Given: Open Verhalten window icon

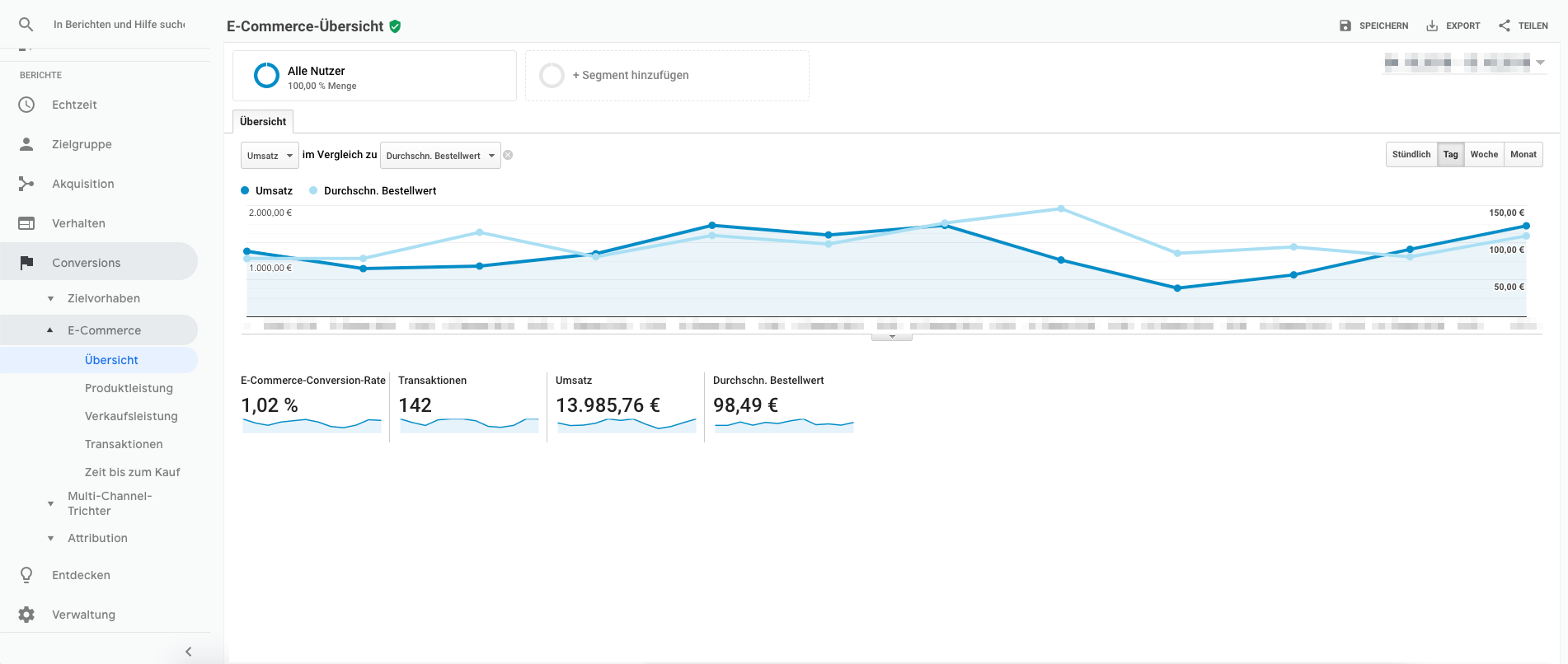Looking at the screenshot, I should click(26, 223).
